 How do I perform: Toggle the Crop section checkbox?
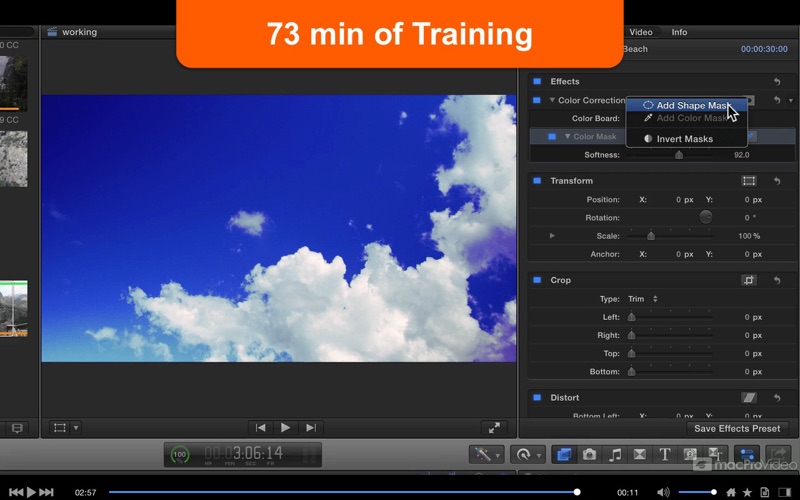click(x=537, y=280)
